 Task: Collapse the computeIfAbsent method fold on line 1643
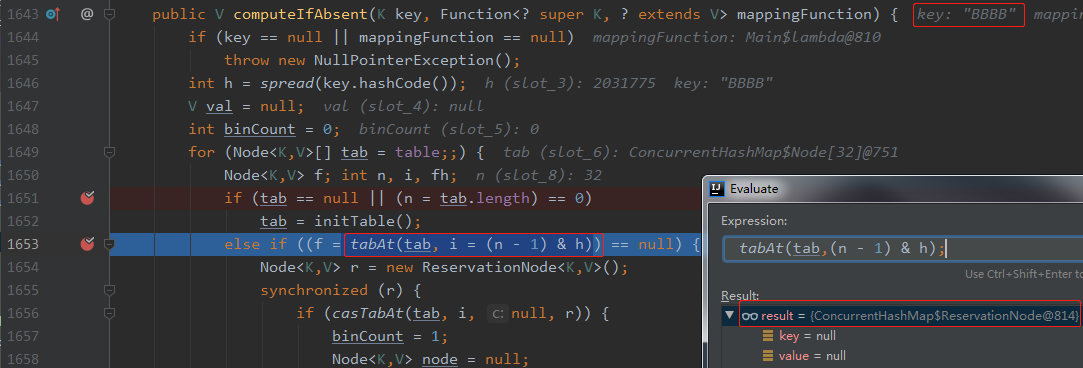[x=109, y=14]
